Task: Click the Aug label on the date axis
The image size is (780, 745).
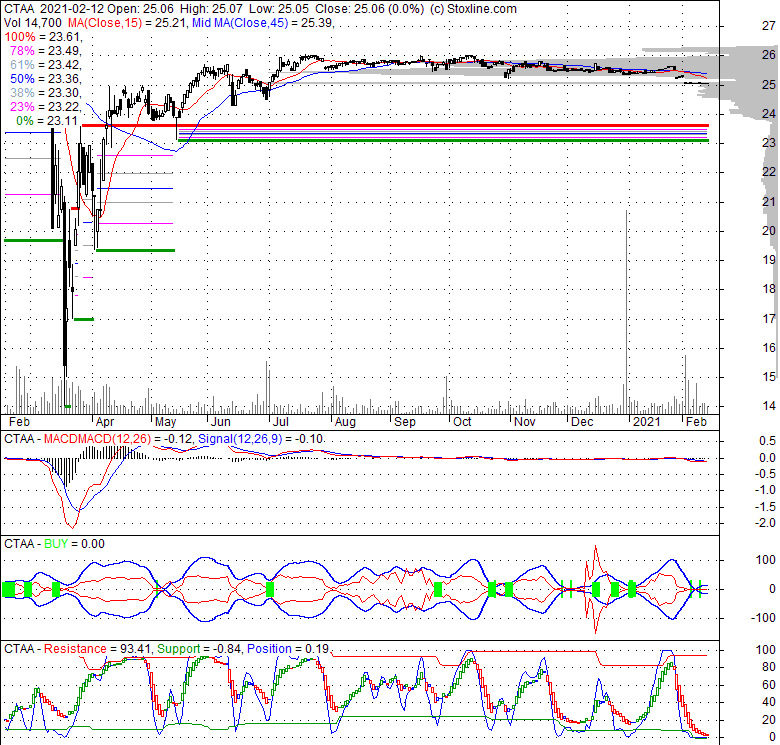Action: [x=345, y=422]
